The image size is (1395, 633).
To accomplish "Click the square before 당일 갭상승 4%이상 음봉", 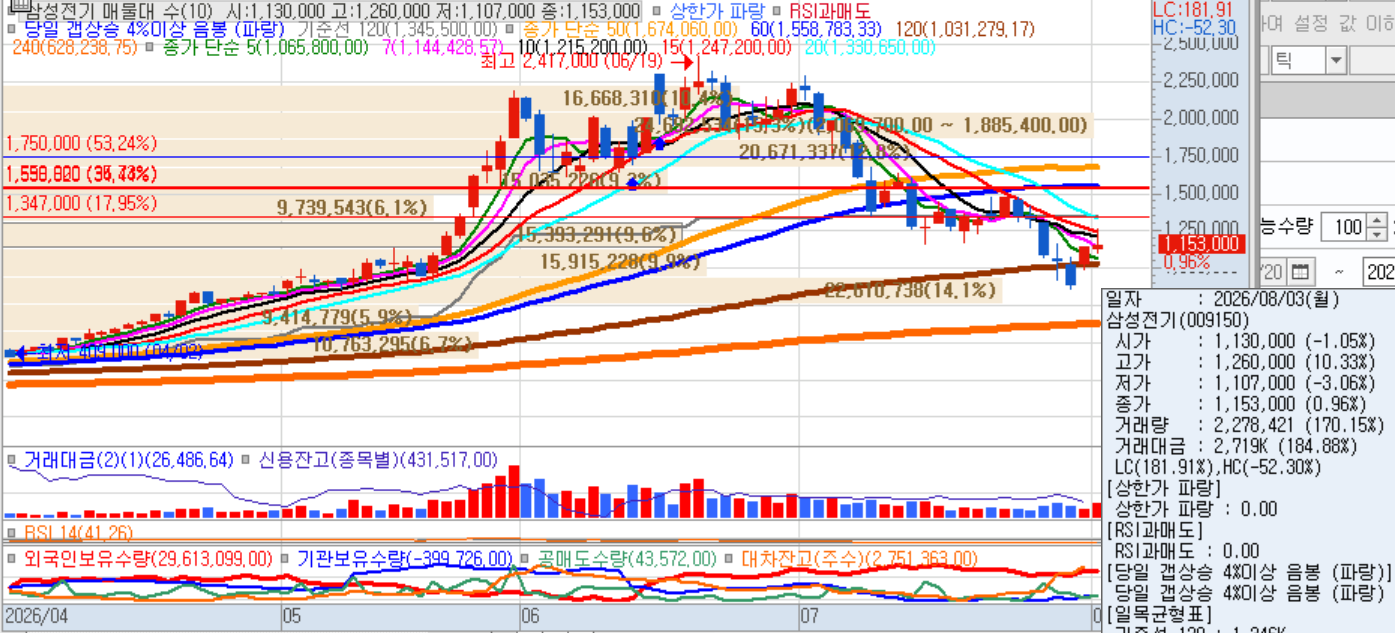I will (x=11, y=29).
